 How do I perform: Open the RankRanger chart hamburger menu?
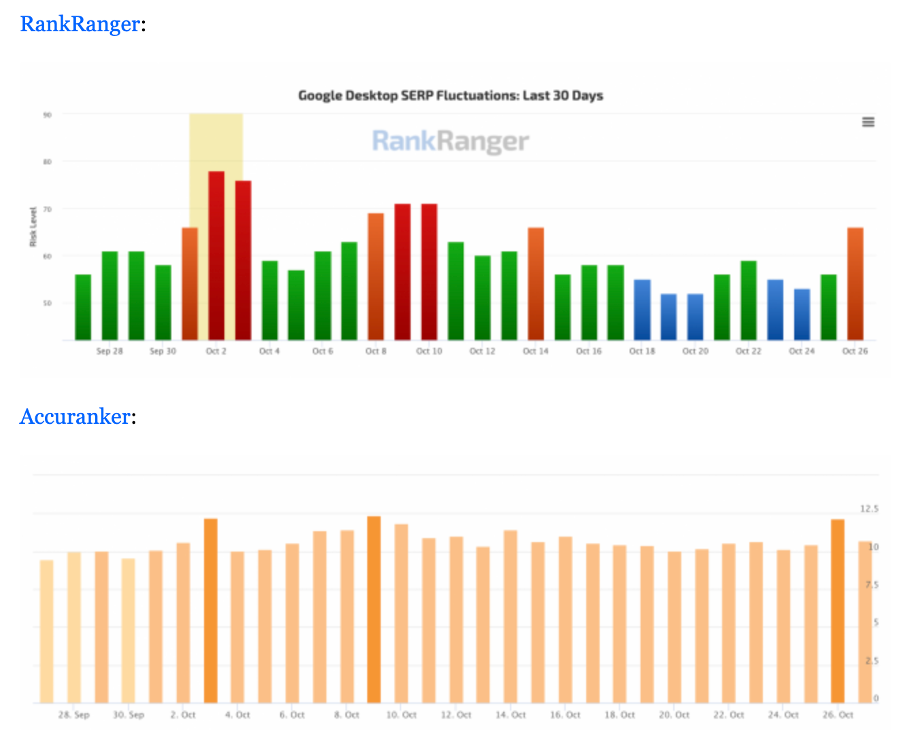pyautogui.click(x=868, y=122)
